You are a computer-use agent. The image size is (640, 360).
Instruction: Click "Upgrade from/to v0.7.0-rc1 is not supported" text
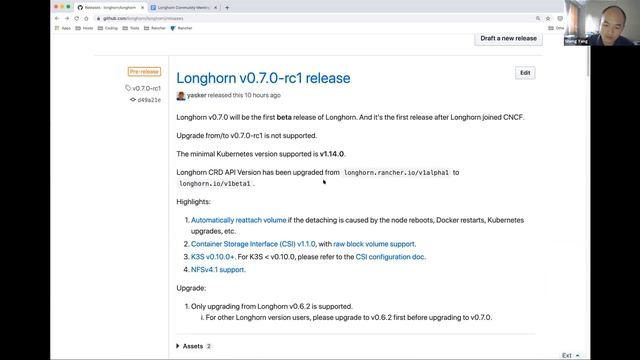[247, 136]
